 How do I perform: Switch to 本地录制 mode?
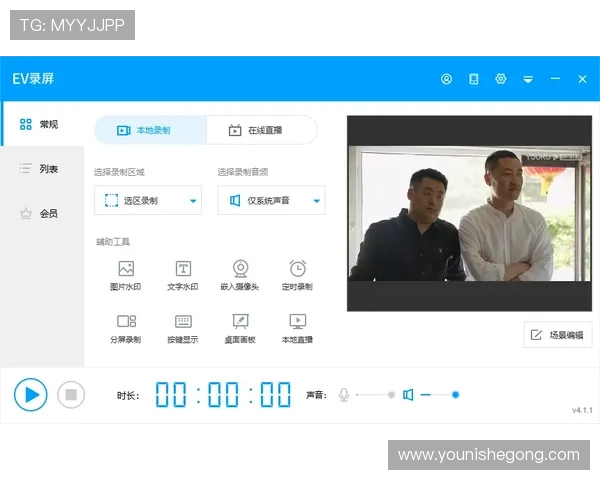point(150,130)
